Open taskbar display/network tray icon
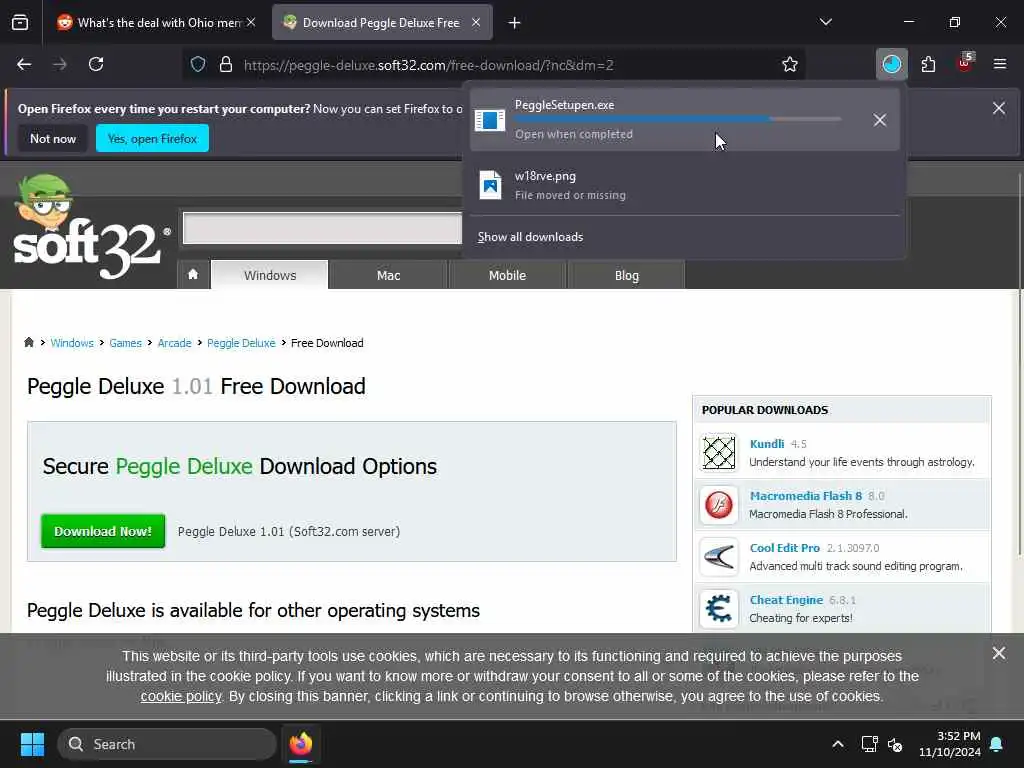The image size is (1024, 768). click(x=869, y=744)
